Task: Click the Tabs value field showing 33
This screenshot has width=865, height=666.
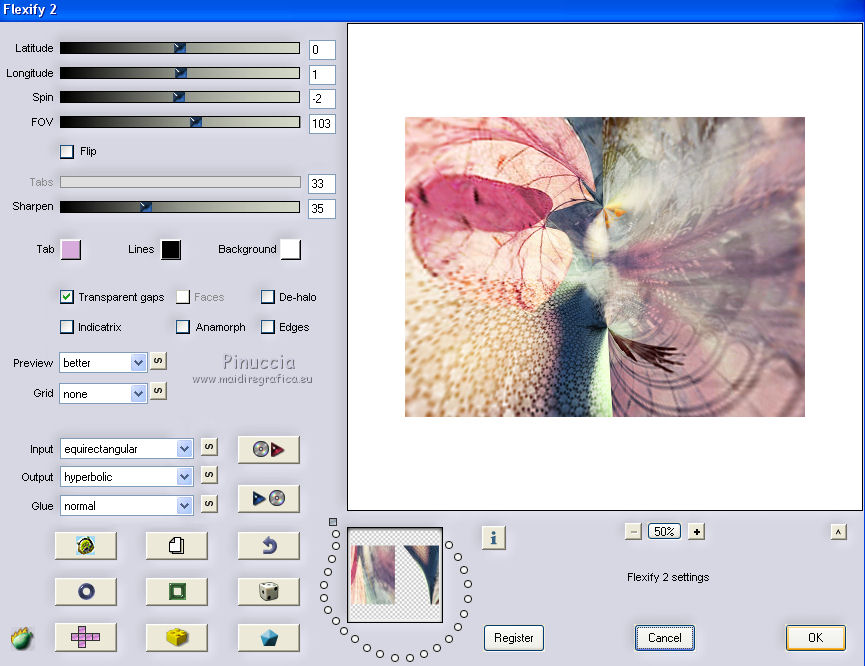Action: click(x=322, y=184)
